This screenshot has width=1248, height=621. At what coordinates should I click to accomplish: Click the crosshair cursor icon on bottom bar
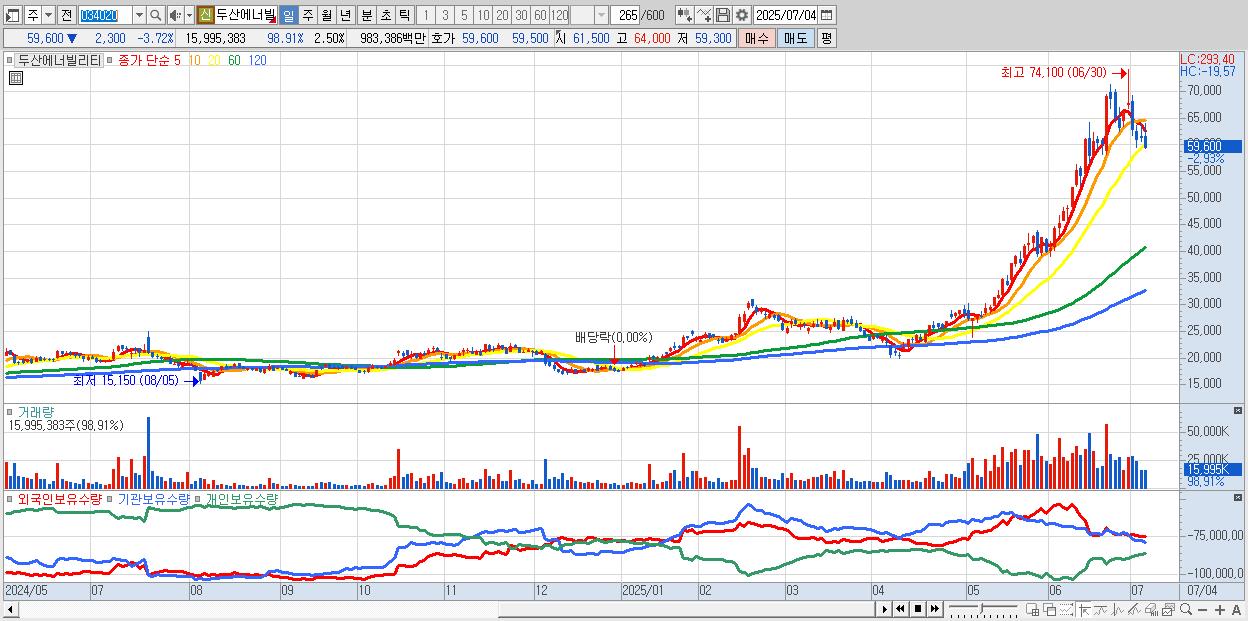click(1084, 609)
